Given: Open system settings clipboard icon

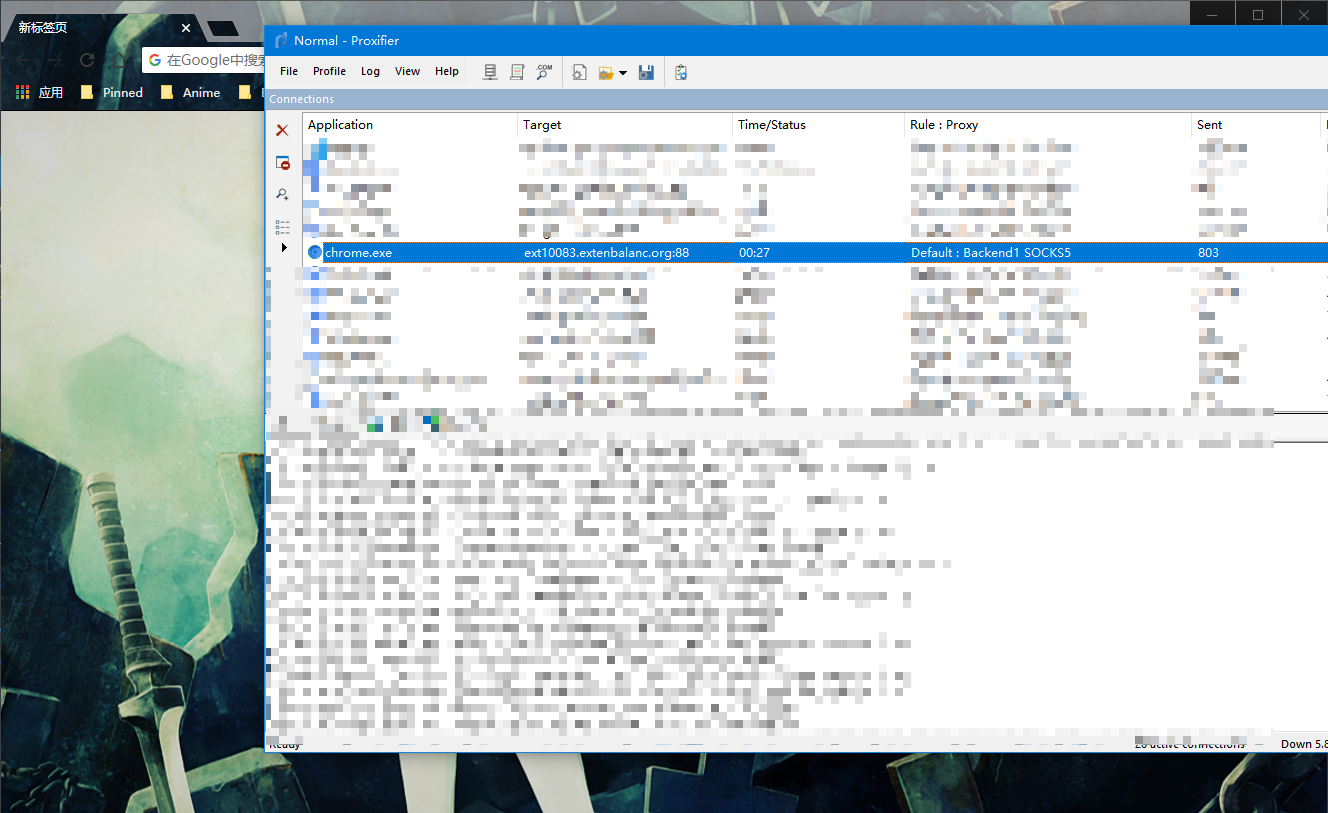Looking at the screenshot, I should point(681,71).
